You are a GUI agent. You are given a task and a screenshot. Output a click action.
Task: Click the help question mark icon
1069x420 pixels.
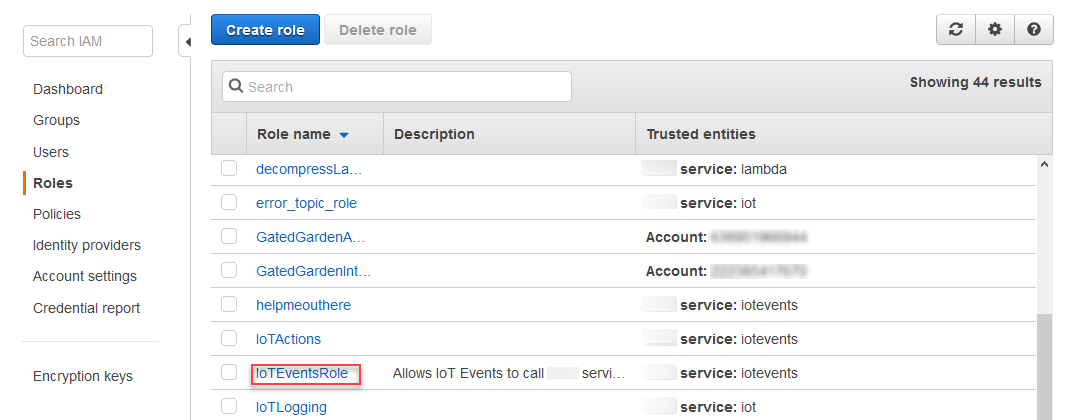pyautogui.click(x=1034, y=30)
